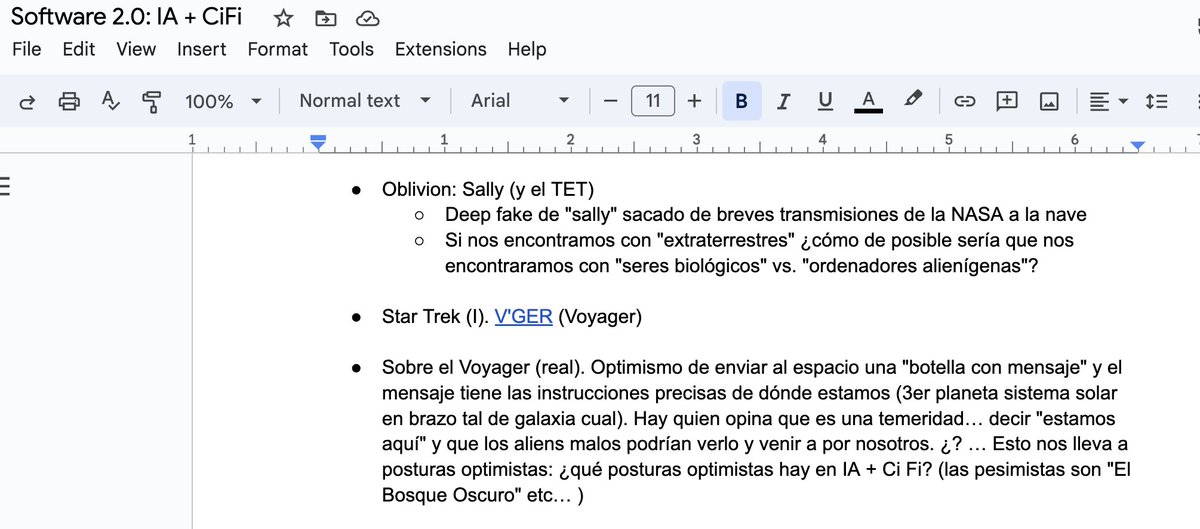
Task: Insert an image via picture icon
Action: click(x=1049, y=101)
